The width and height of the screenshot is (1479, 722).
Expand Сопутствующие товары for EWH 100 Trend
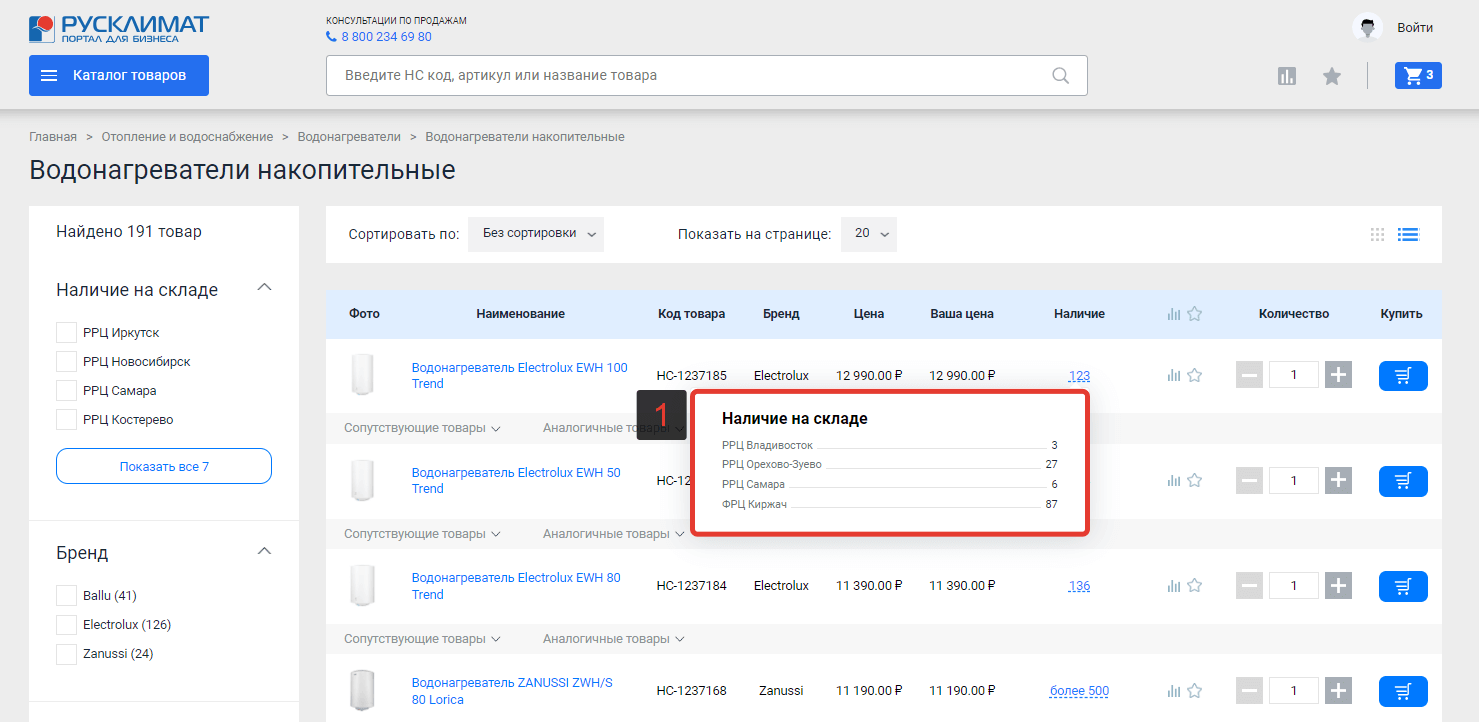422,428
